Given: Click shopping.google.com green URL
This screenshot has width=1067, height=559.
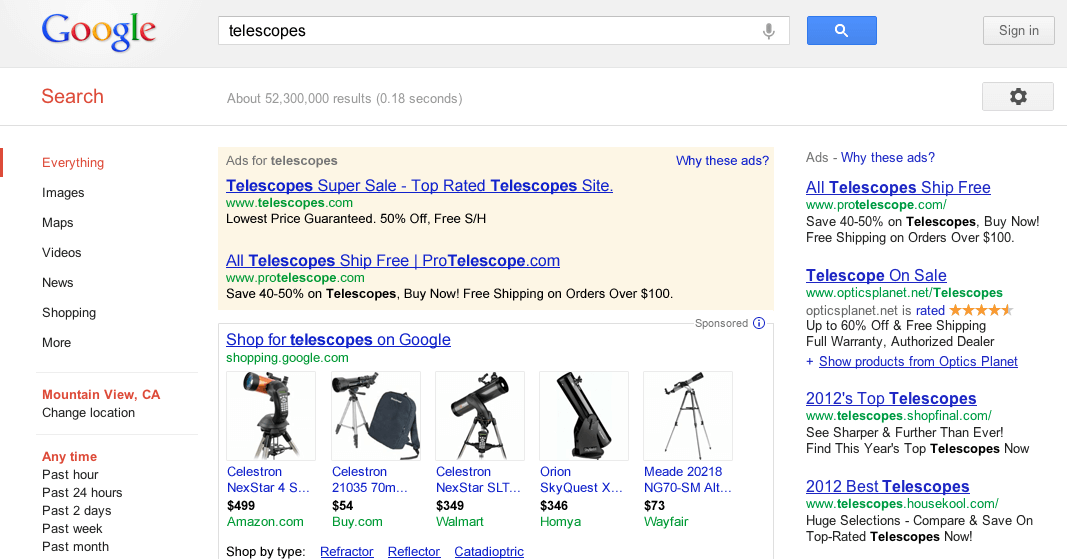Looking at the screenshot, I should (x=287, y=358).
